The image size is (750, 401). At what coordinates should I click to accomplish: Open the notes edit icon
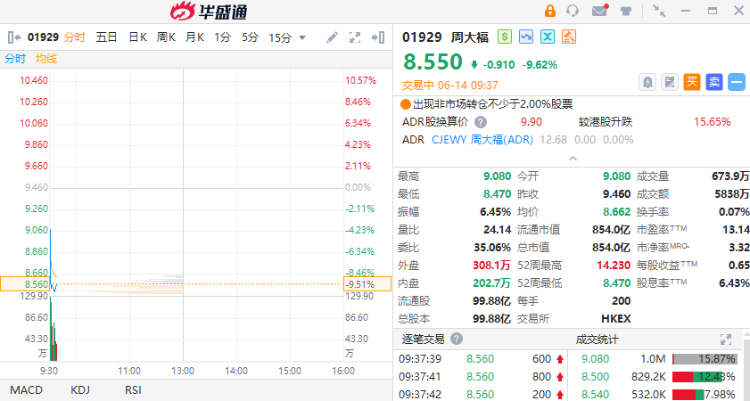pyautogui.click(x=670, y=82)
